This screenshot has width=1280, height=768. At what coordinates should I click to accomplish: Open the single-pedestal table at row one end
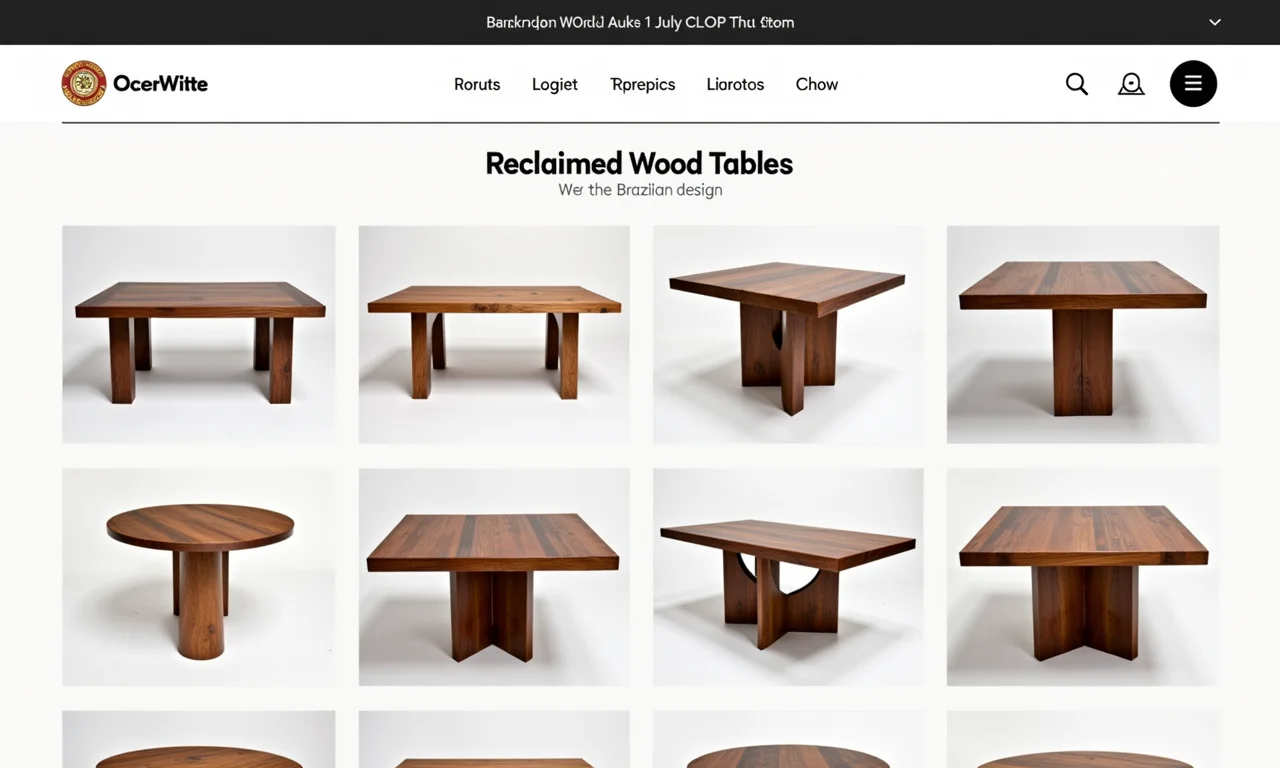[1083, 334]
